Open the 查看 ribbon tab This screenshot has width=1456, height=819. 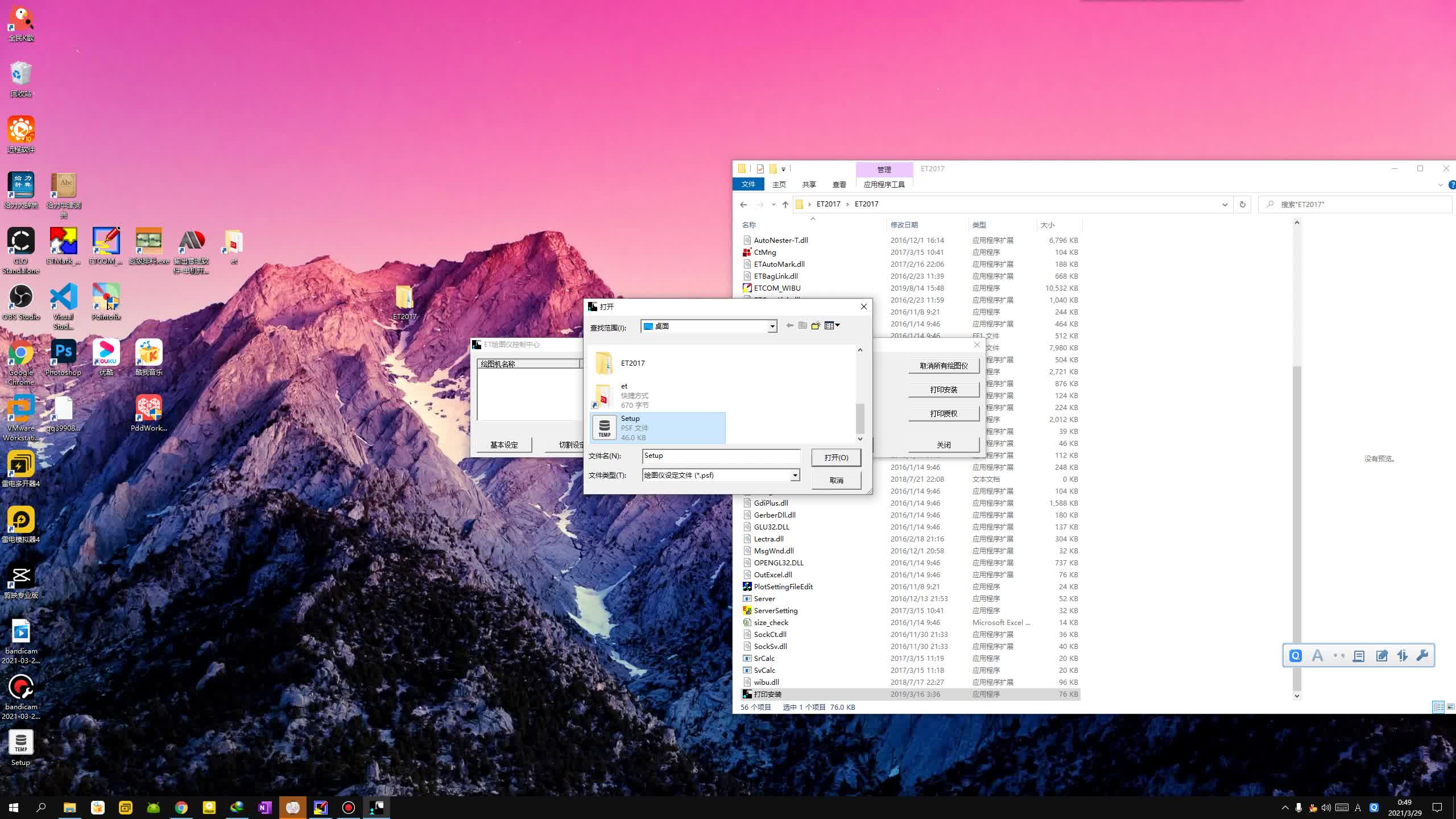[x=839, y=184]
